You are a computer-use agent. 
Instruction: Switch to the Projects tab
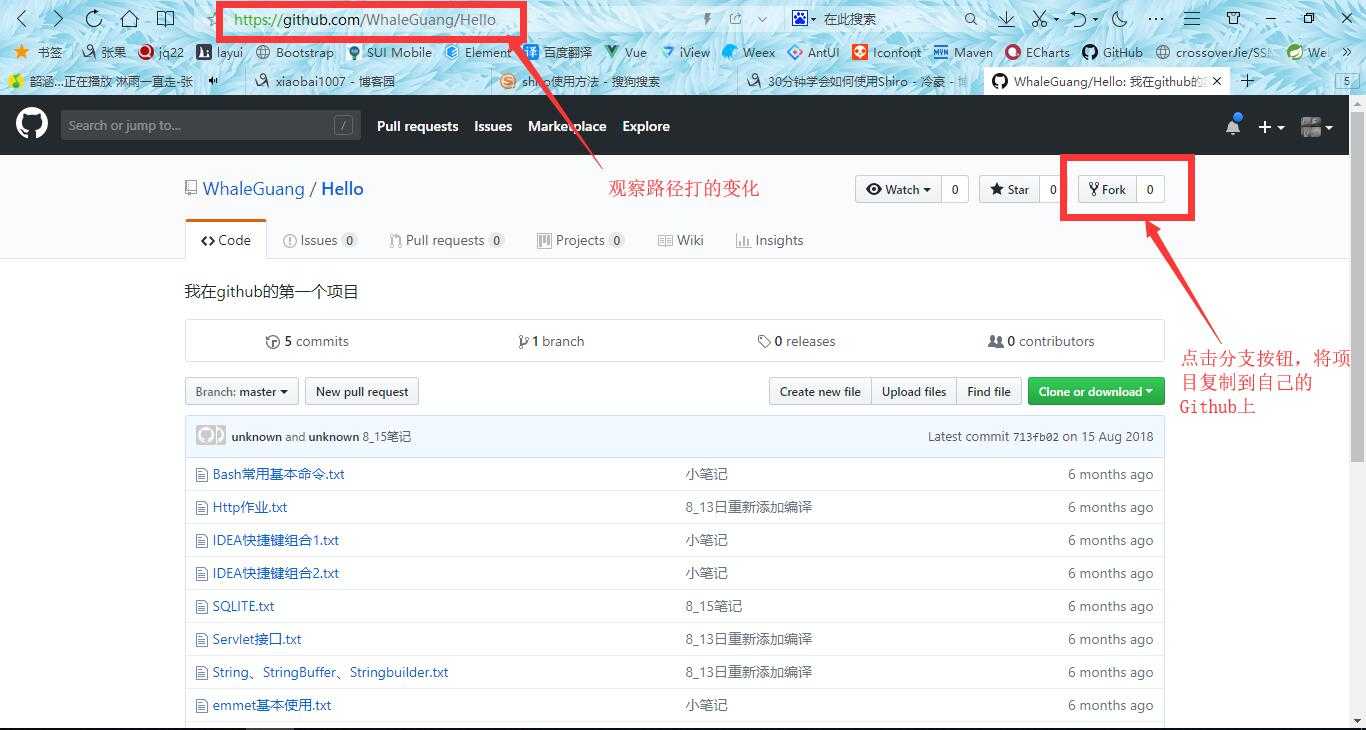581,240
